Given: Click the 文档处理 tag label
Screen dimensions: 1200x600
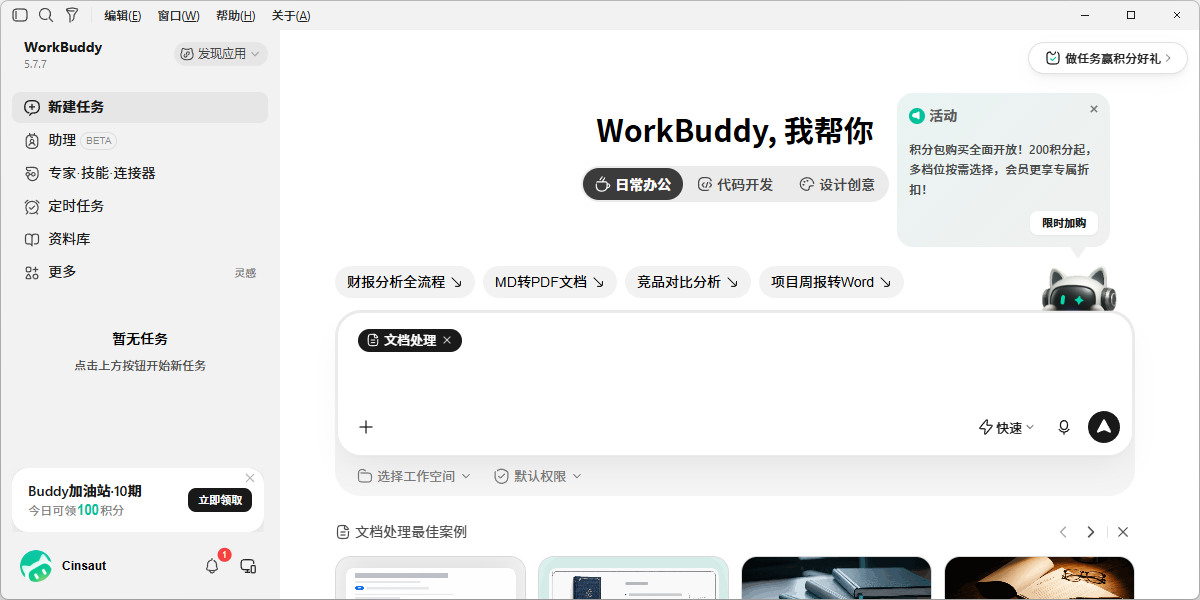Looking at the screenshot, I should pos(410,340).
